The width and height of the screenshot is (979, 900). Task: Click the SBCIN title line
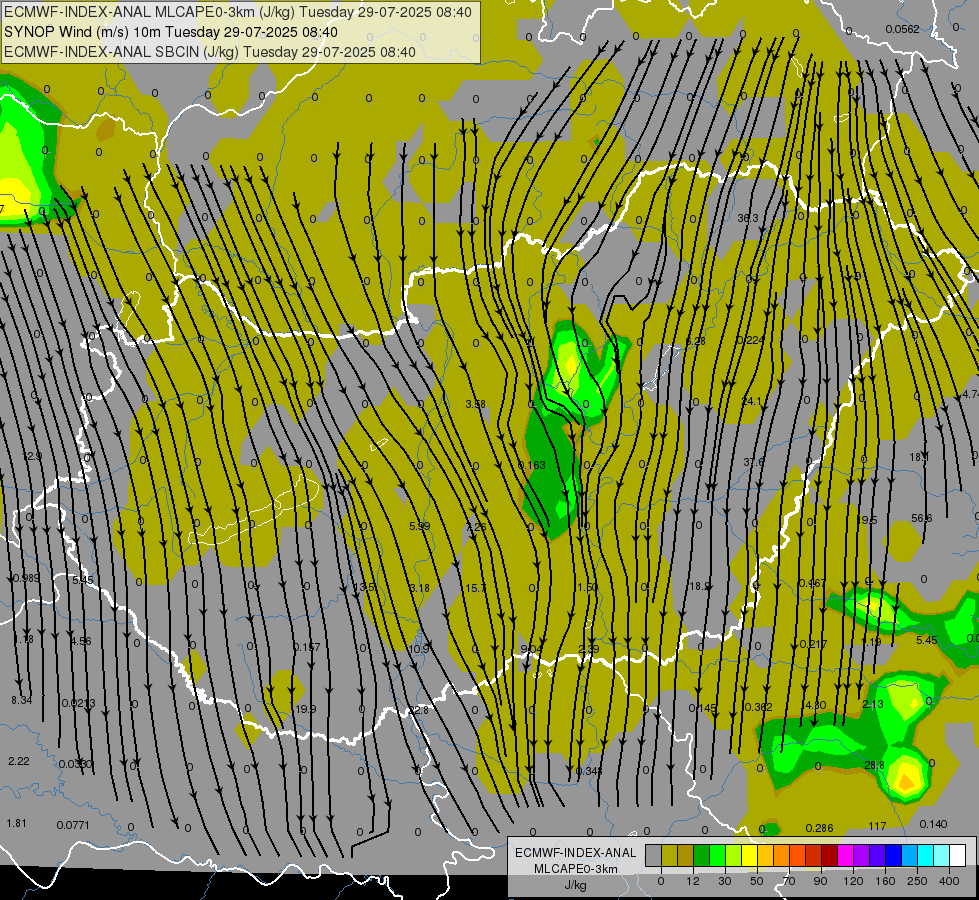pos(210,52)
